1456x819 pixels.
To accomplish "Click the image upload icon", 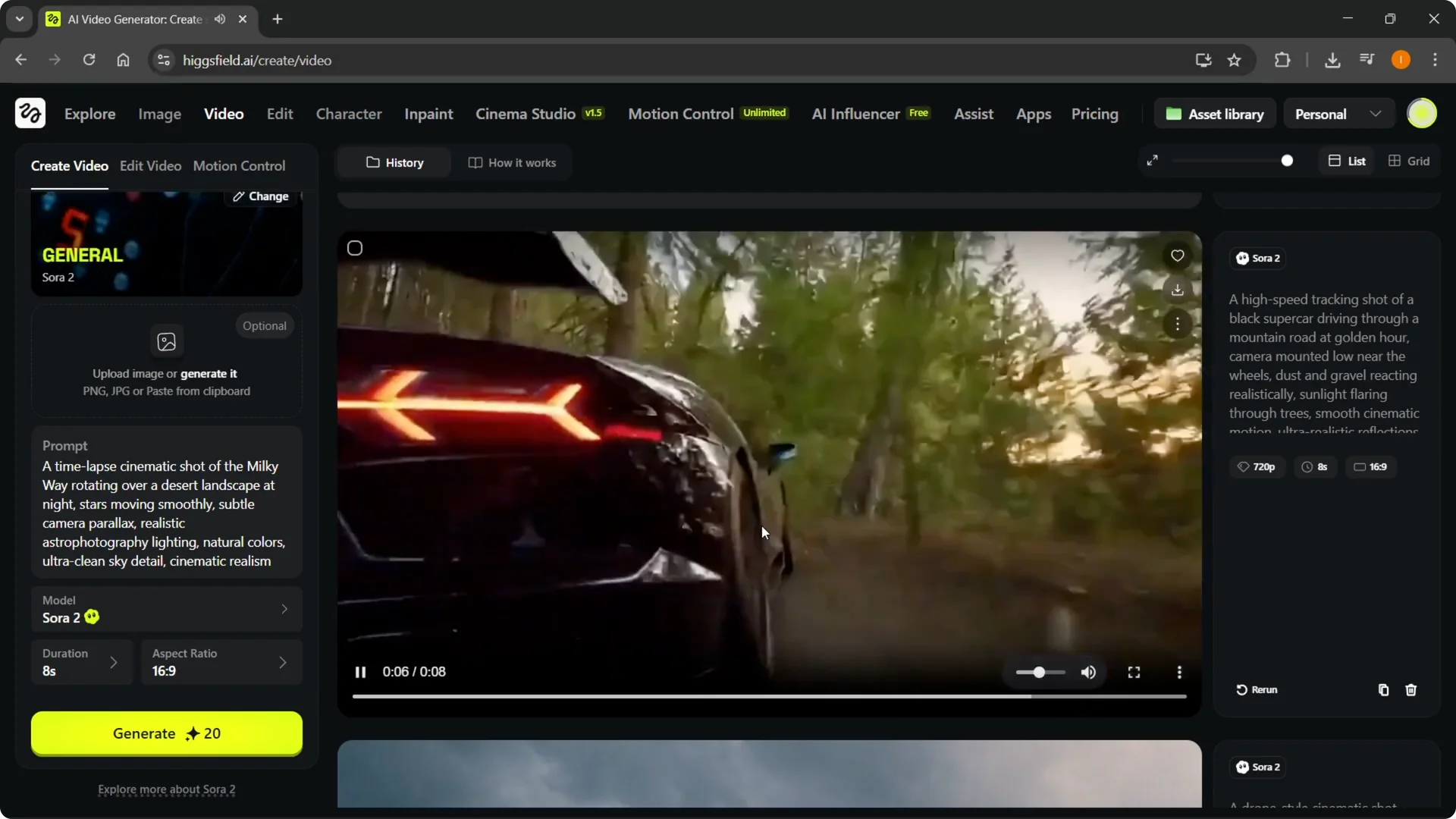I will [x=166, y=342].
